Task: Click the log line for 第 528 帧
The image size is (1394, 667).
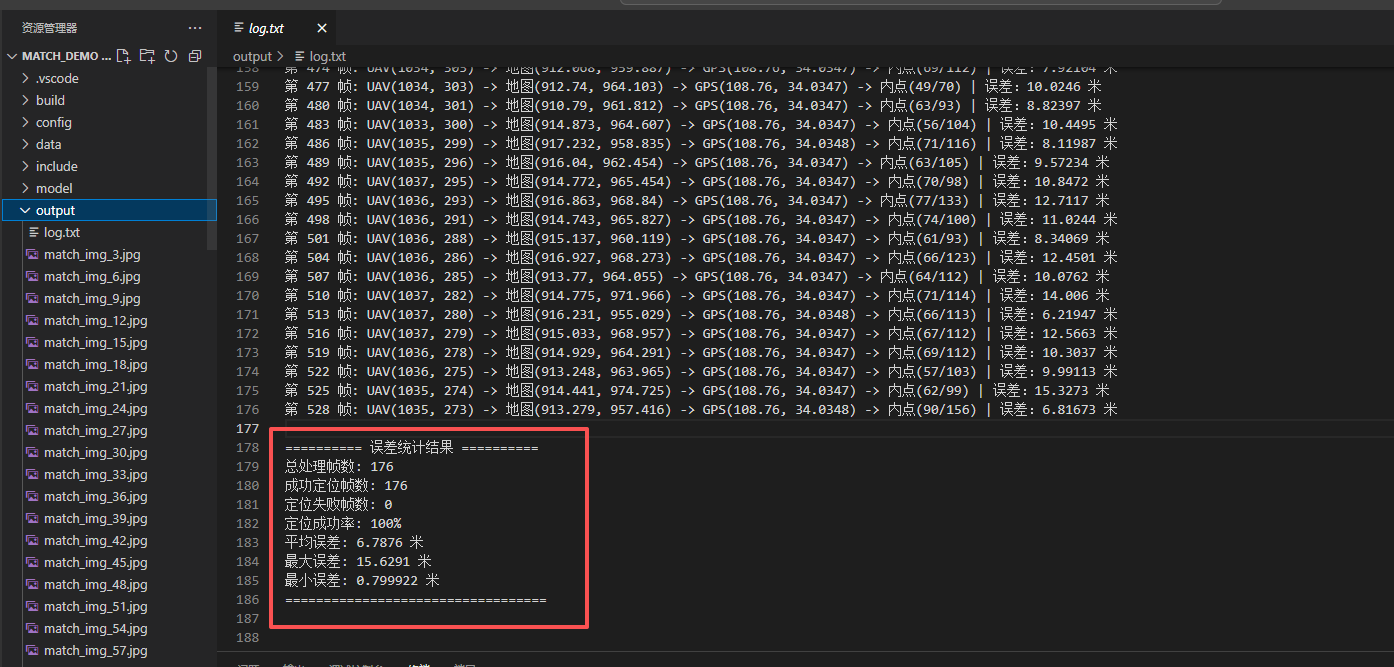Action: [x=701, y=409]
